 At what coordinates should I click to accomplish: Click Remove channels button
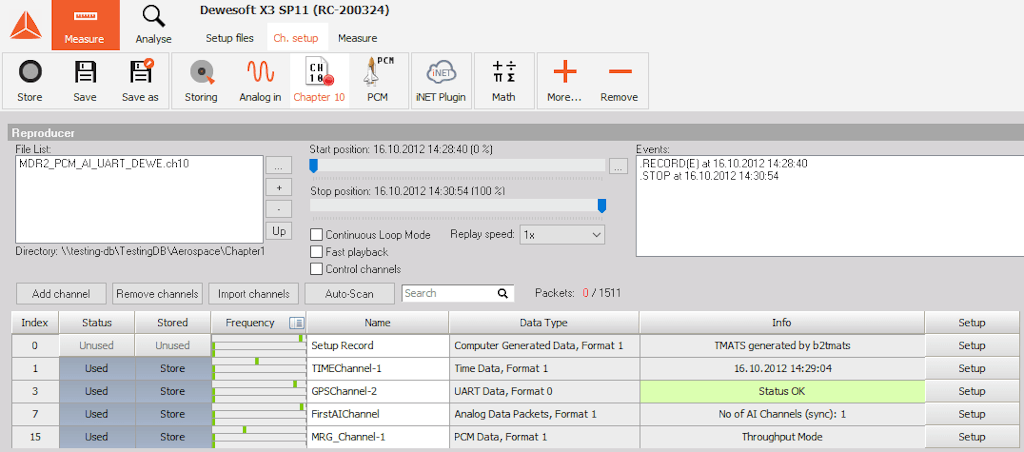pyautogui.click(x=157, y=294)
